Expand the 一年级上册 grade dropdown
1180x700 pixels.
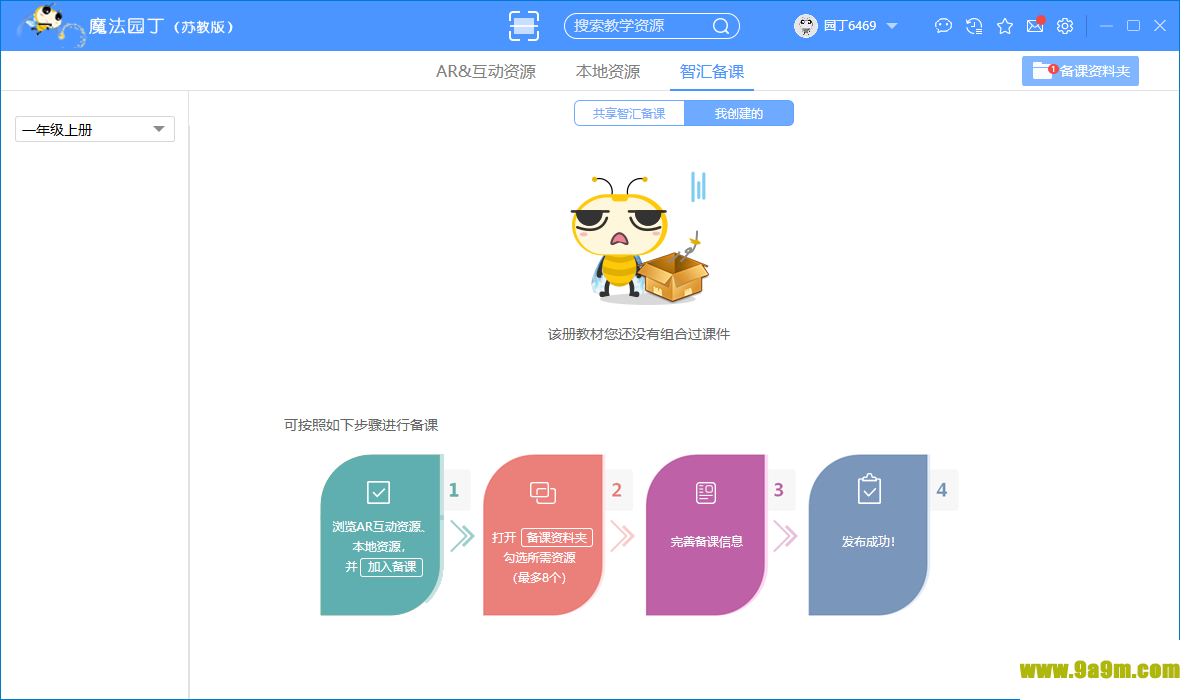click(x=95, y=129)
